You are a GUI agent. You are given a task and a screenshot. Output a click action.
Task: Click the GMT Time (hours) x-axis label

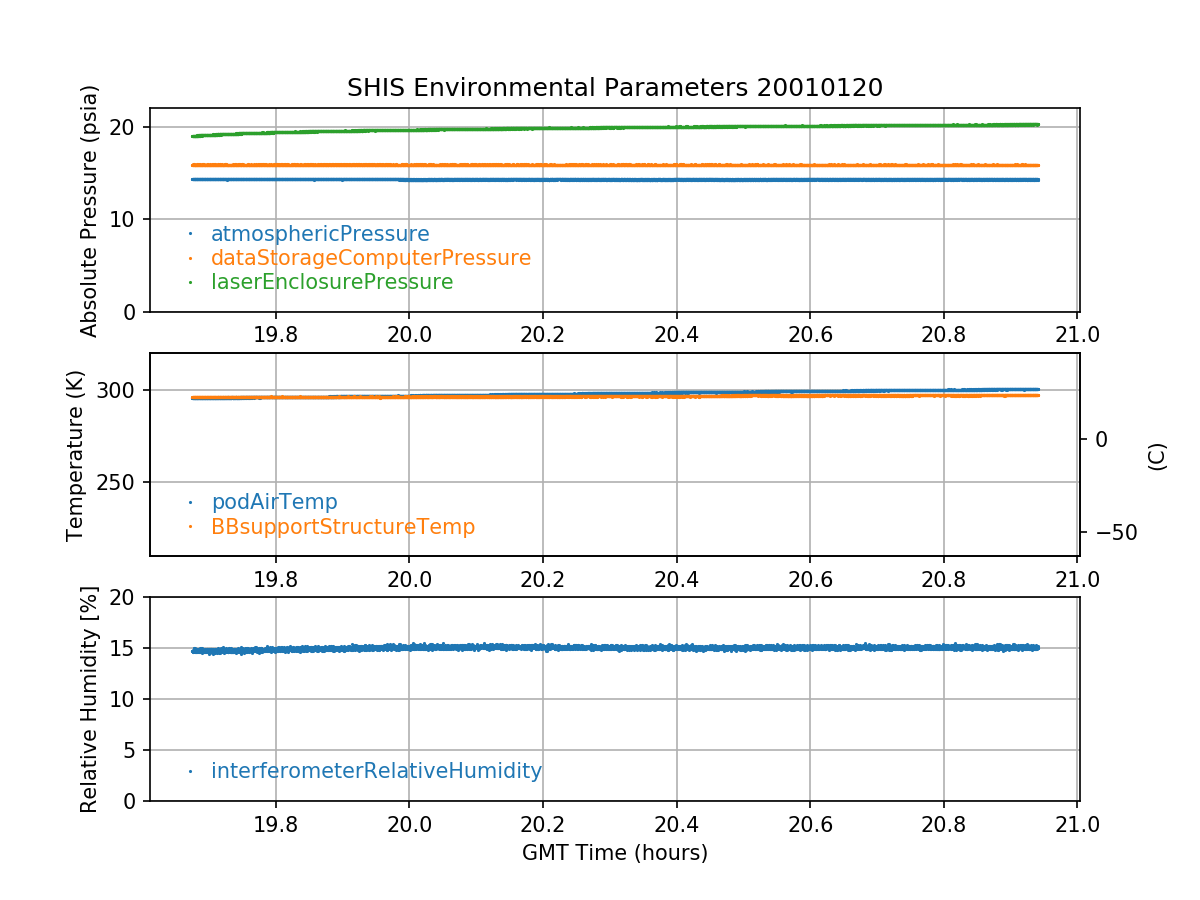(x=614, y=853)
